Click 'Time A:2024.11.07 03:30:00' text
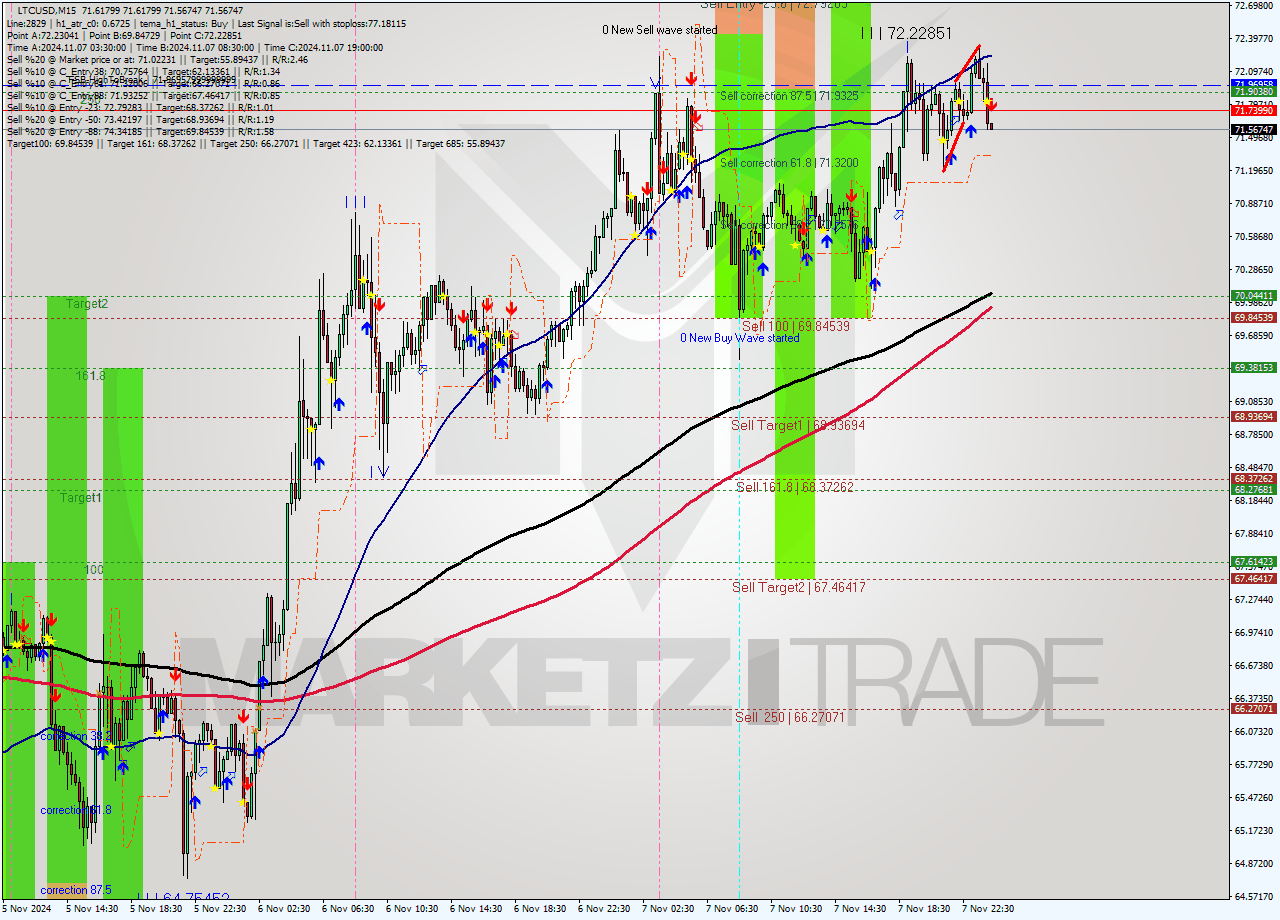1280x920 pixels. pos(66,47)
